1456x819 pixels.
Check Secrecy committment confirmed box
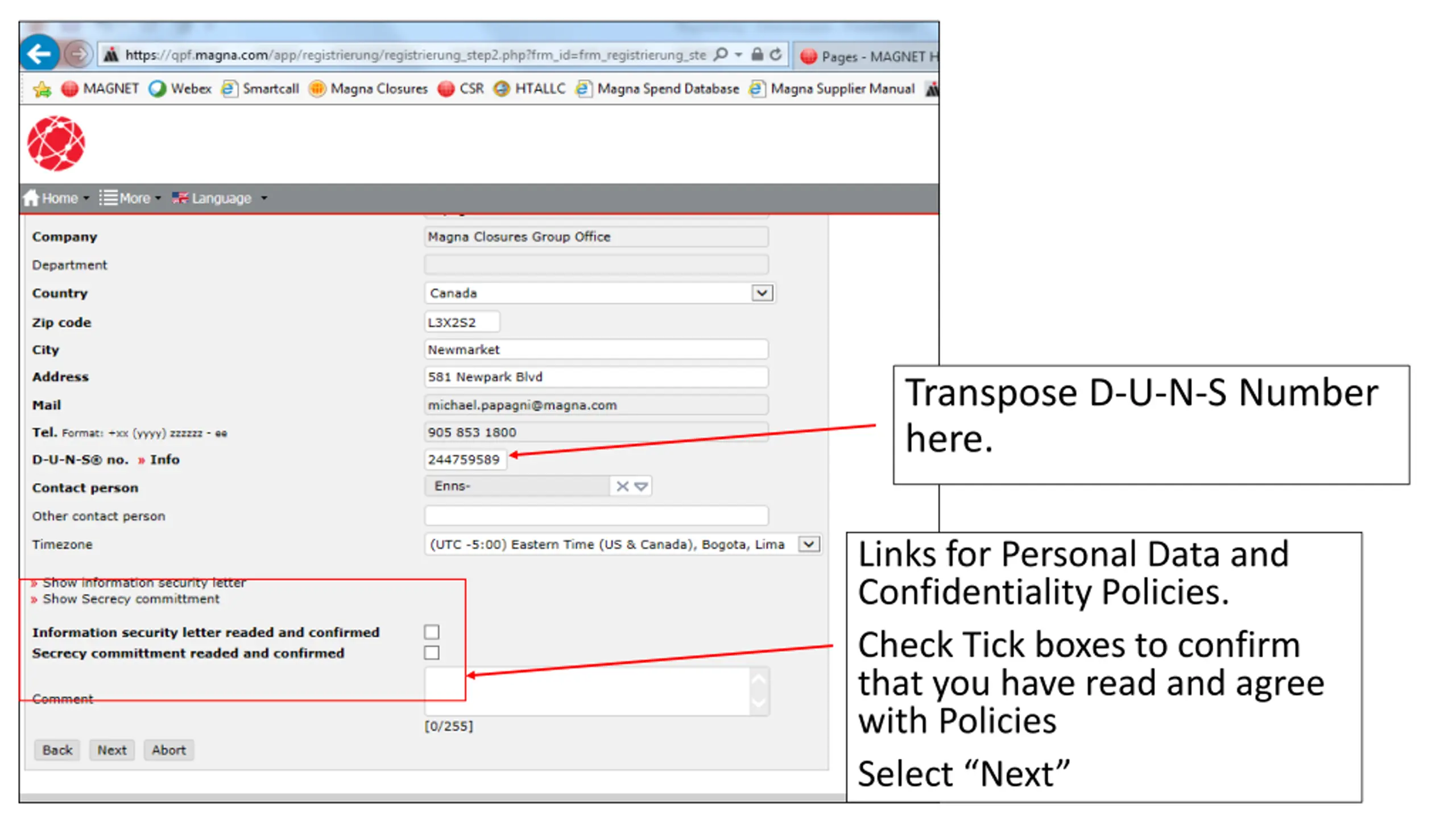click(432, 652)
